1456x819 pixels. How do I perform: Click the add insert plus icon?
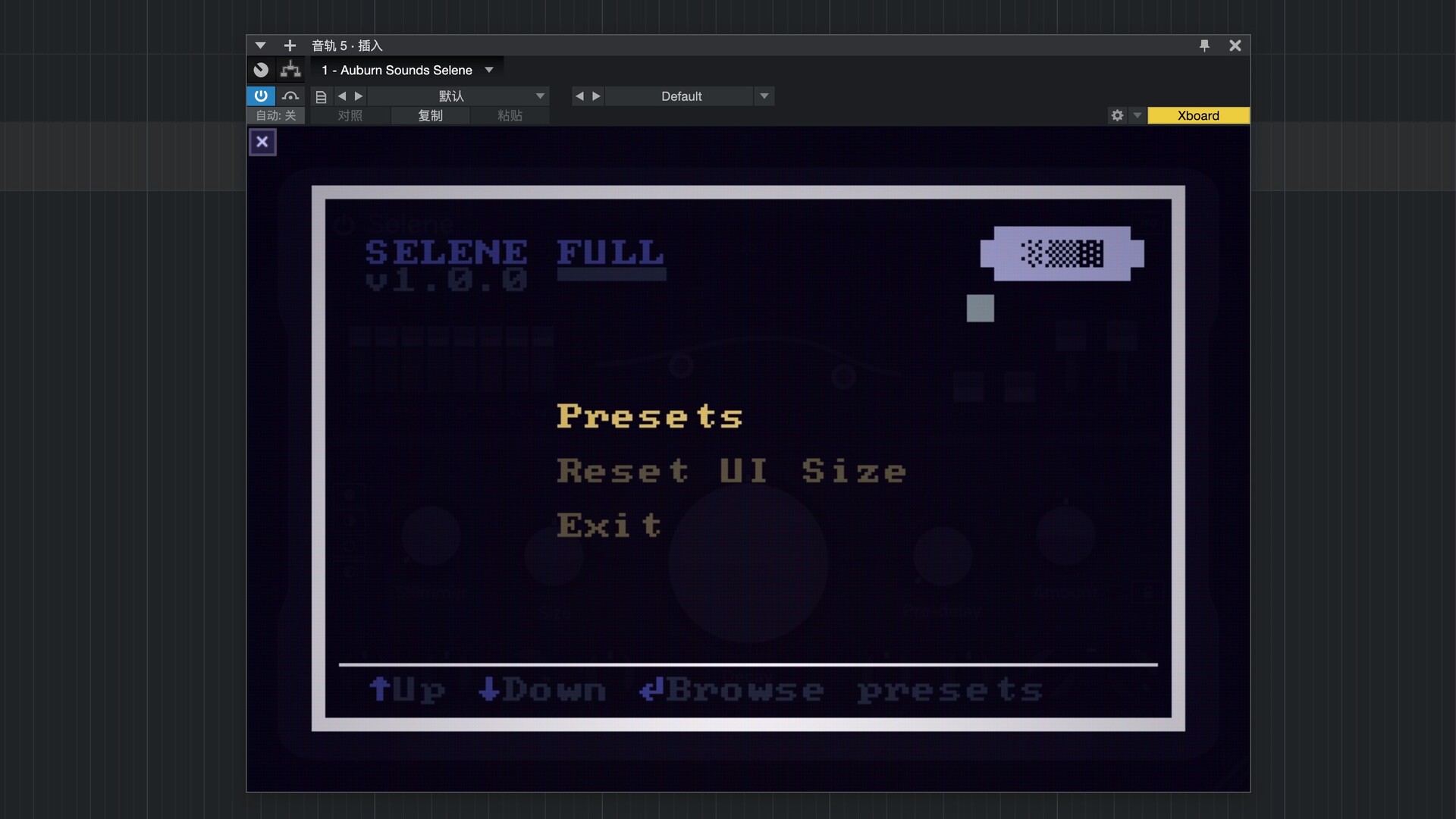click(x=289, y=45)
